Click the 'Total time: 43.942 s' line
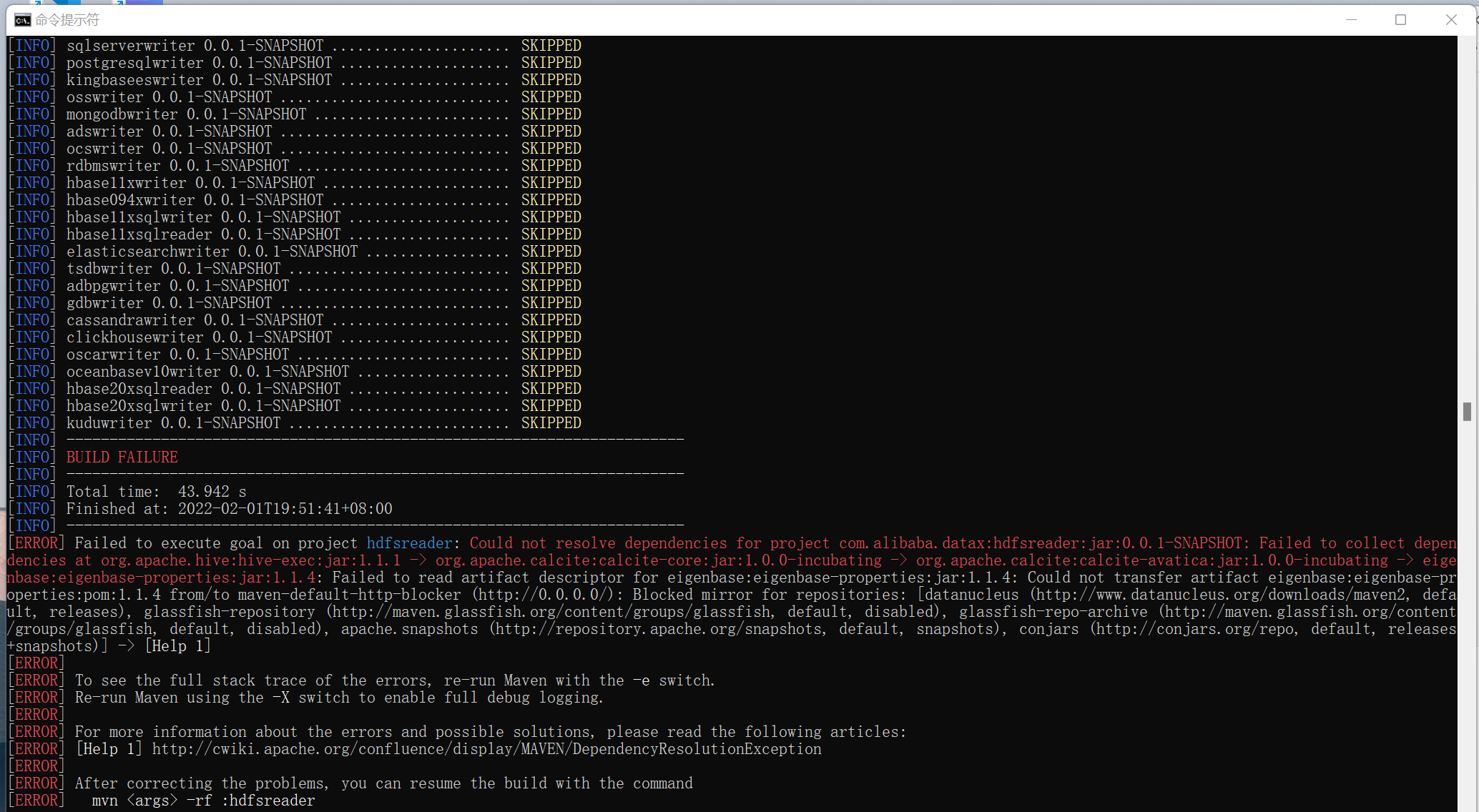 click(x=156, y=492)
